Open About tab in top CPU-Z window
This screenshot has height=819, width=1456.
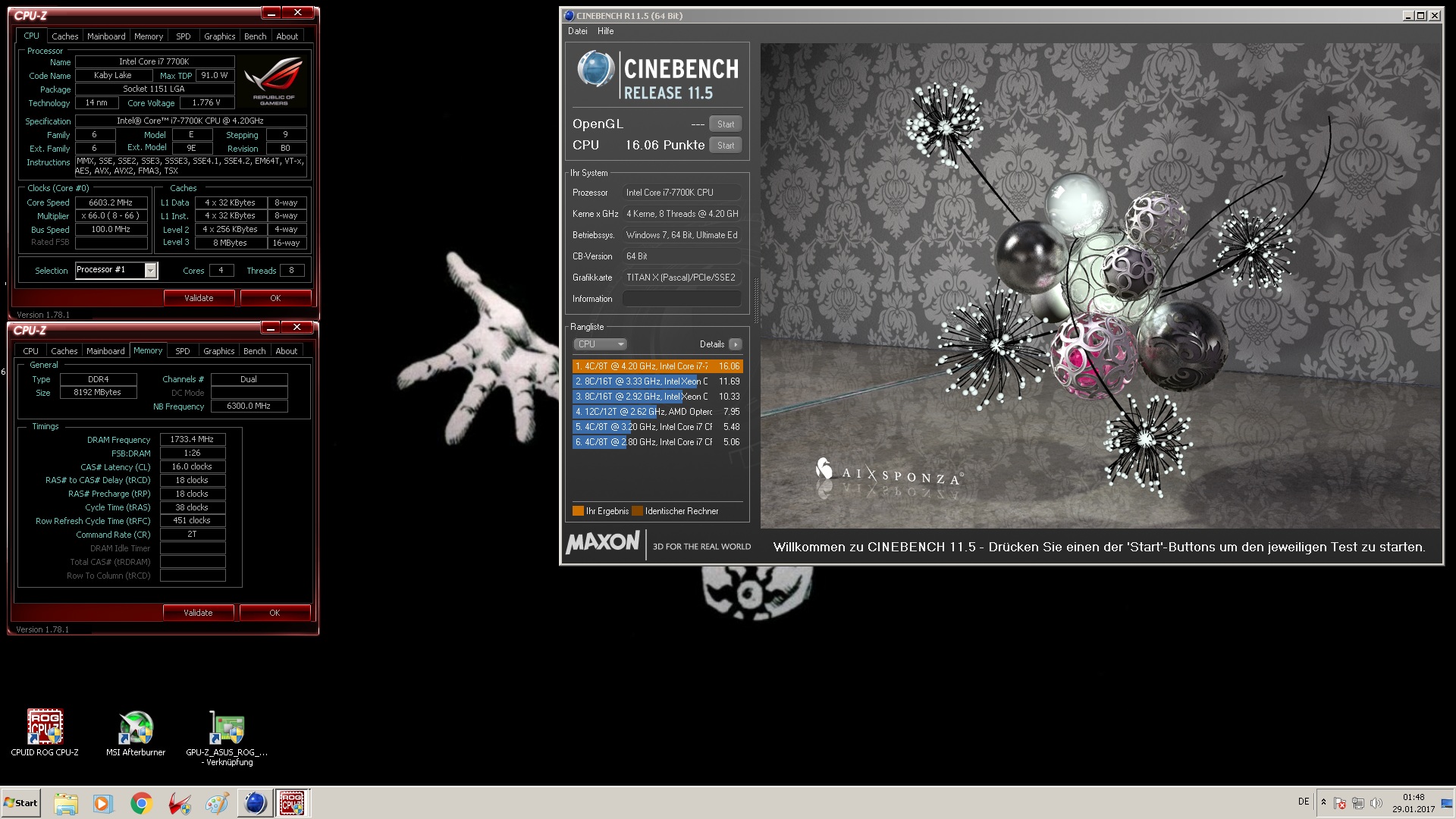tap(287, 36)
